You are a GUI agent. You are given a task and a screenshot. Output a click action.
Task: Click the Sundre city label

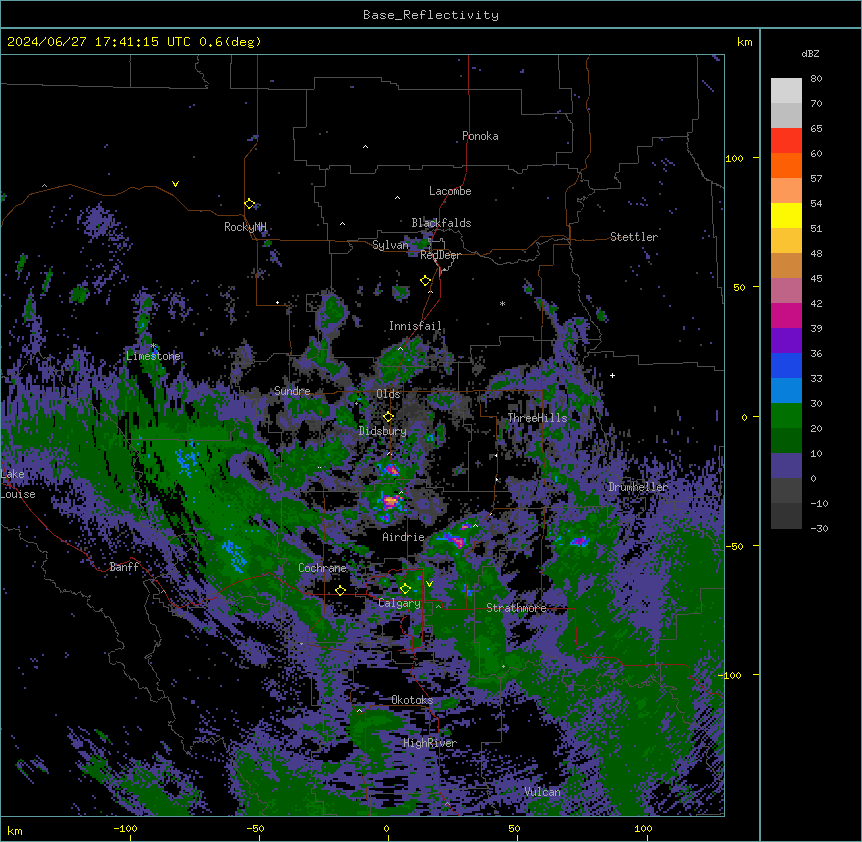(x=292, y=391)
